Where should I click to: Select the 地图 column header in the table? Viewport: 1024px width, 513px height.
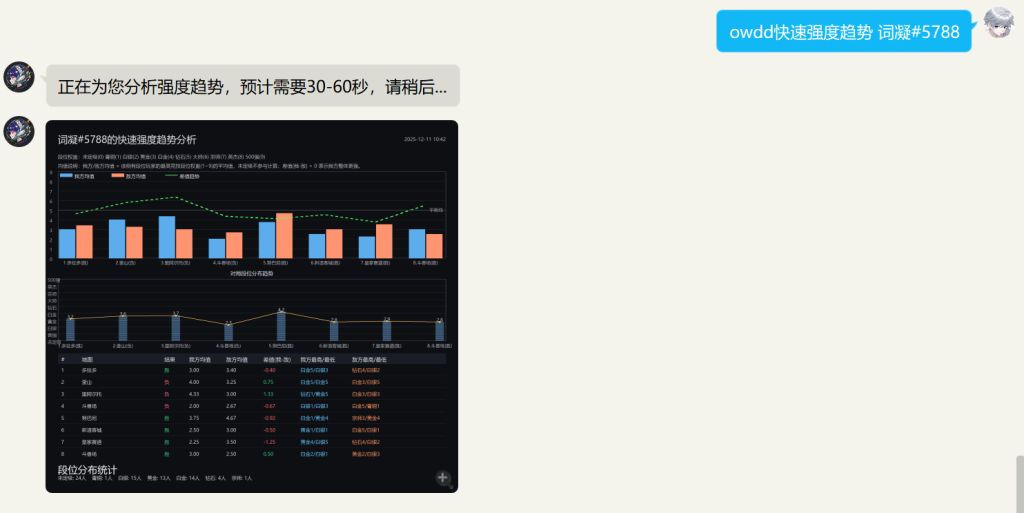87,358
